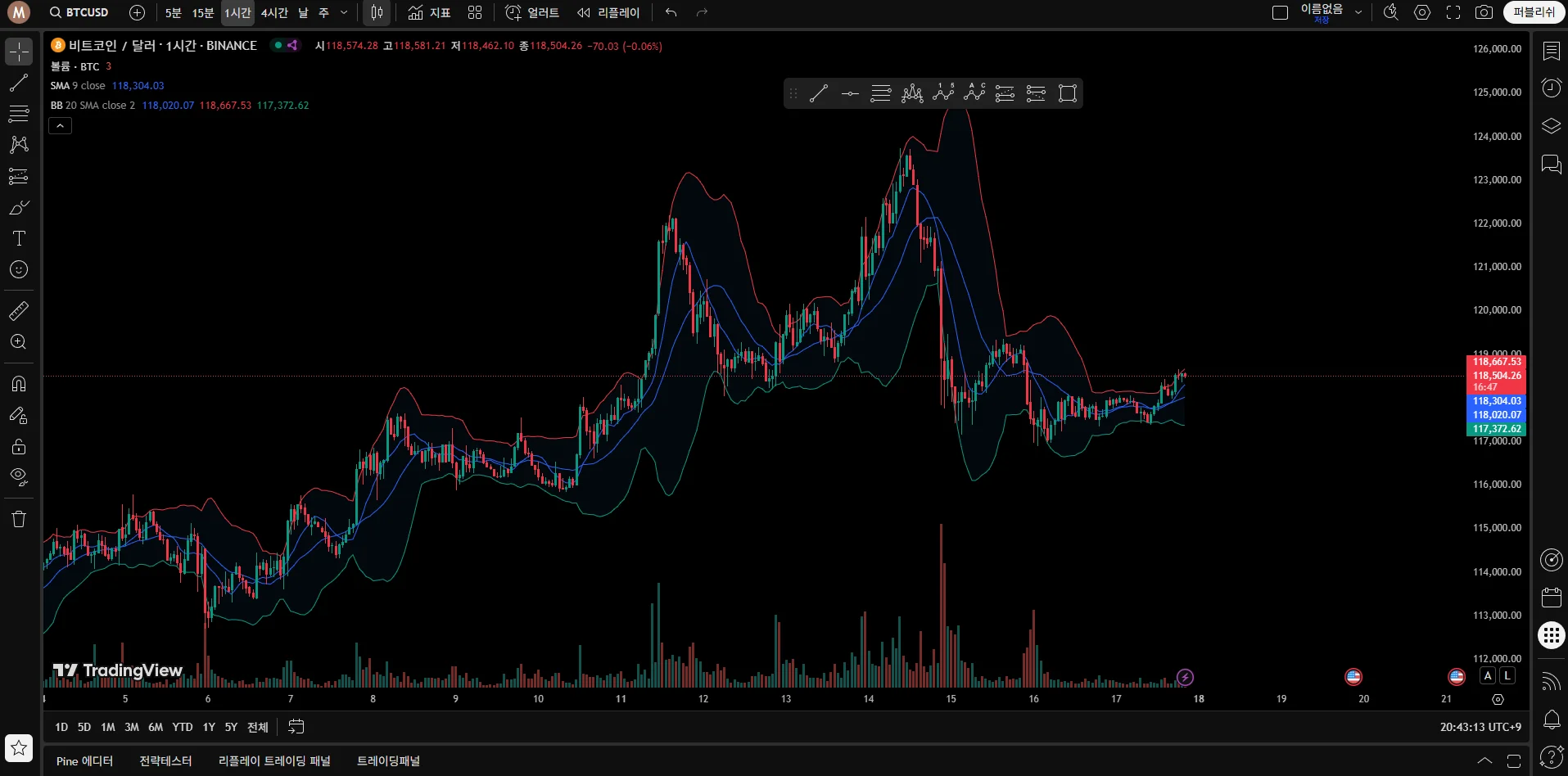This screenshot has width=1568, height=776.
Task: Hide all drawings with the eye icon
Action: coord(19,476)
